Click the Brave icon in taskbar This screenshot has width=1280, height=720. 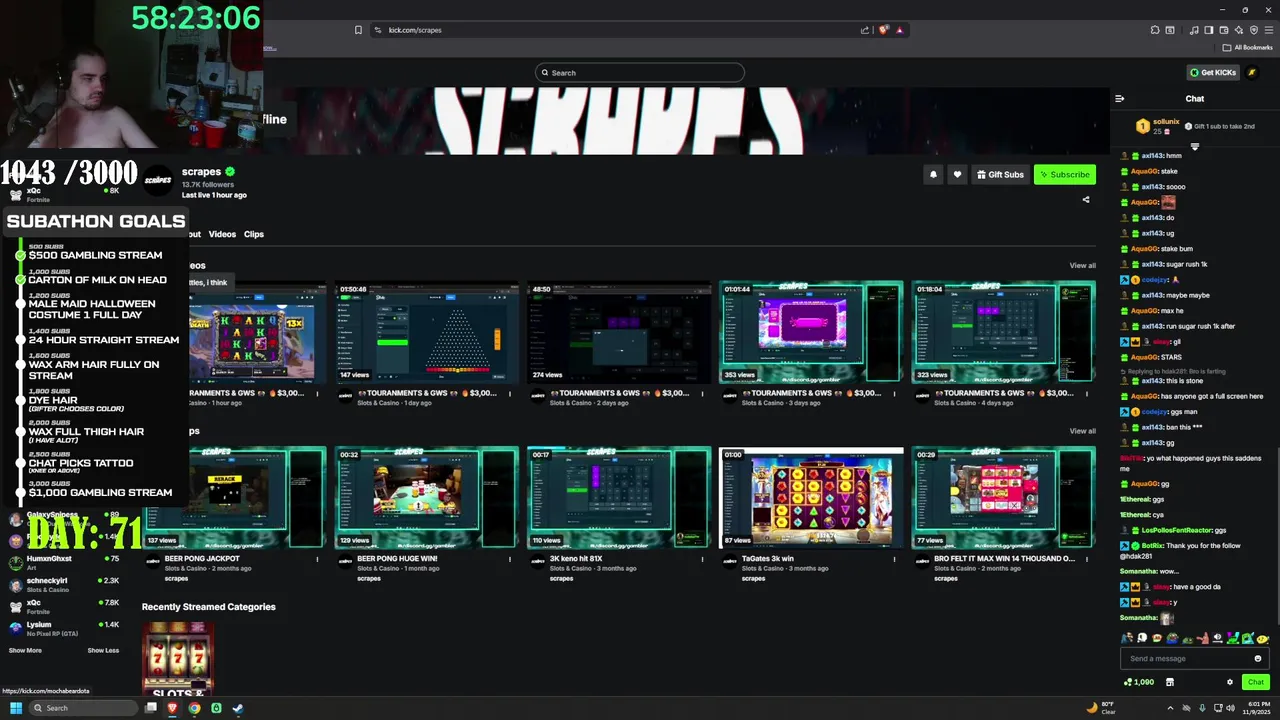(172, 708)
